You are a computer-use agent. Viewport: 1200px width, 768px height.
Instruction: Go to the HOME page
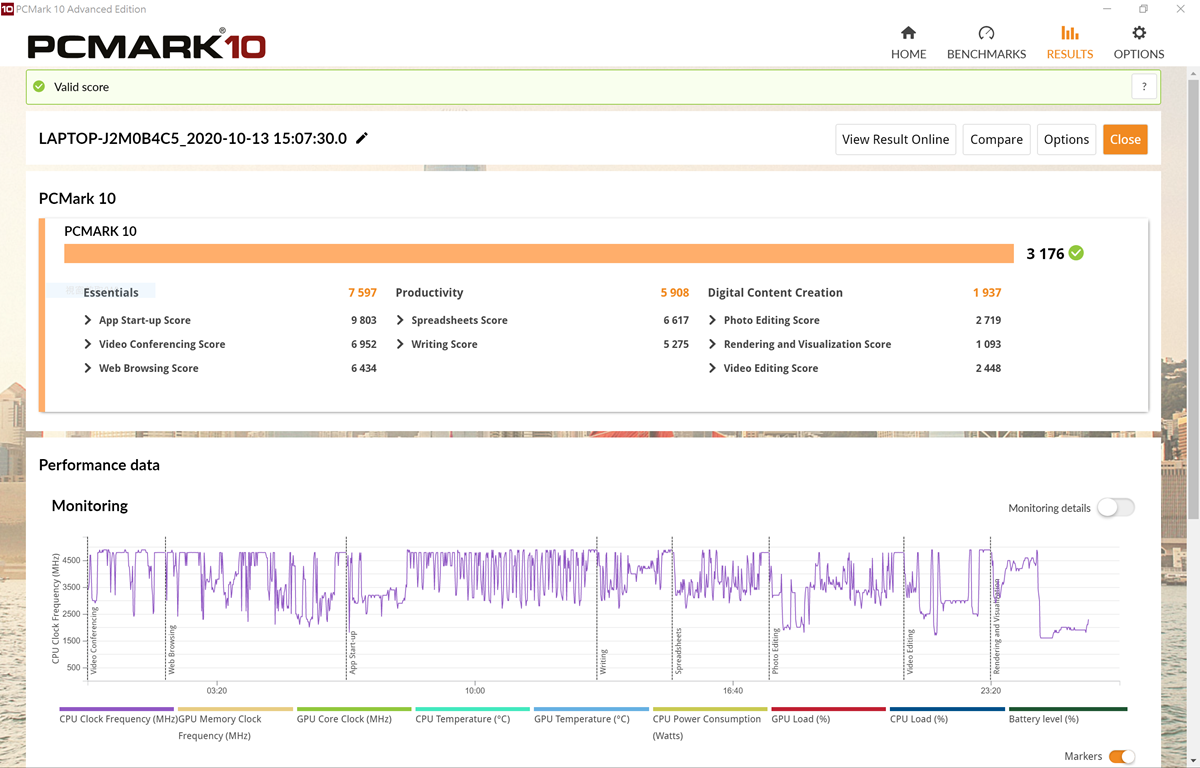click(x=908, y=43)
